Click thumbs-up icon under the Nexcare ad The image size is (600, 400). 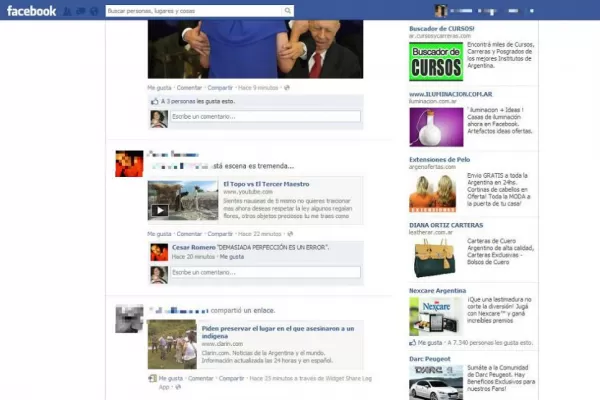(412, 343)
